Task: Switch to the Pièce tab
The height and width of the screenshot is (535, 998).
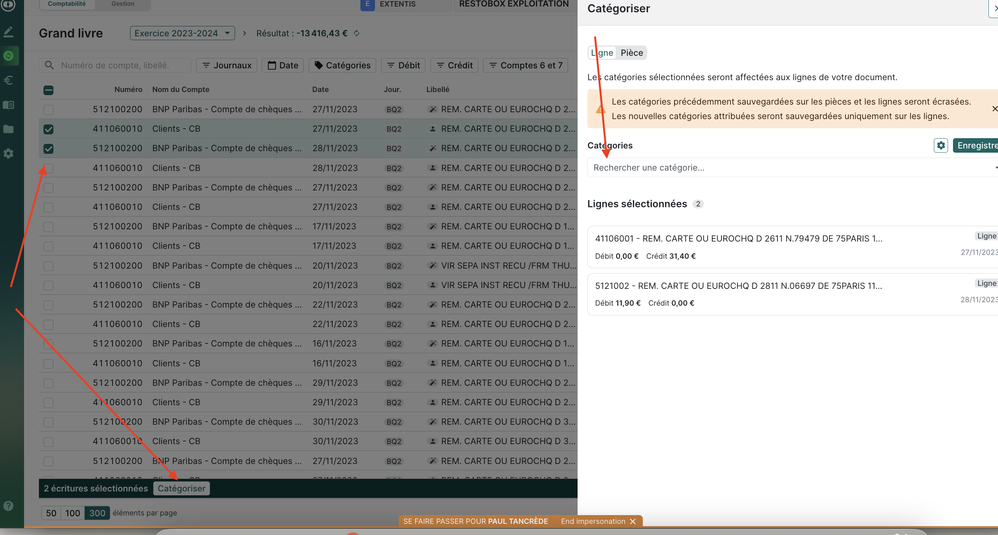Action: click(x=632, y=53)
